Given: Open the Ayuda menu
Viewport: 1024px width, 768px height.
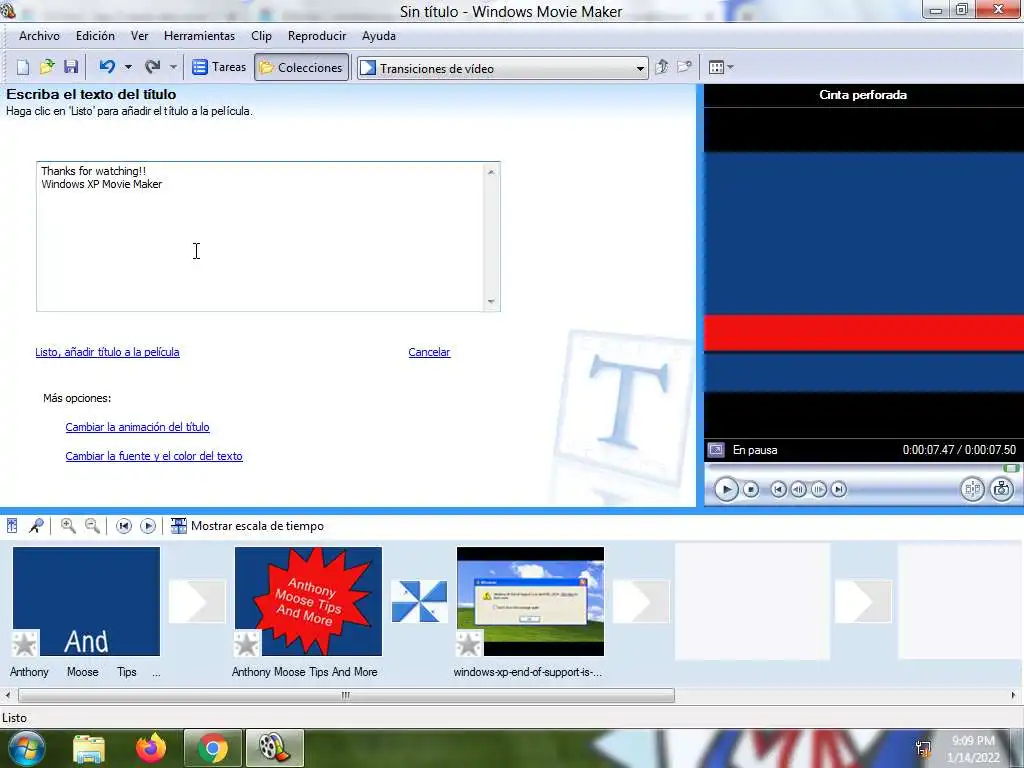Looking at the screenshot, I should [379, 36].
